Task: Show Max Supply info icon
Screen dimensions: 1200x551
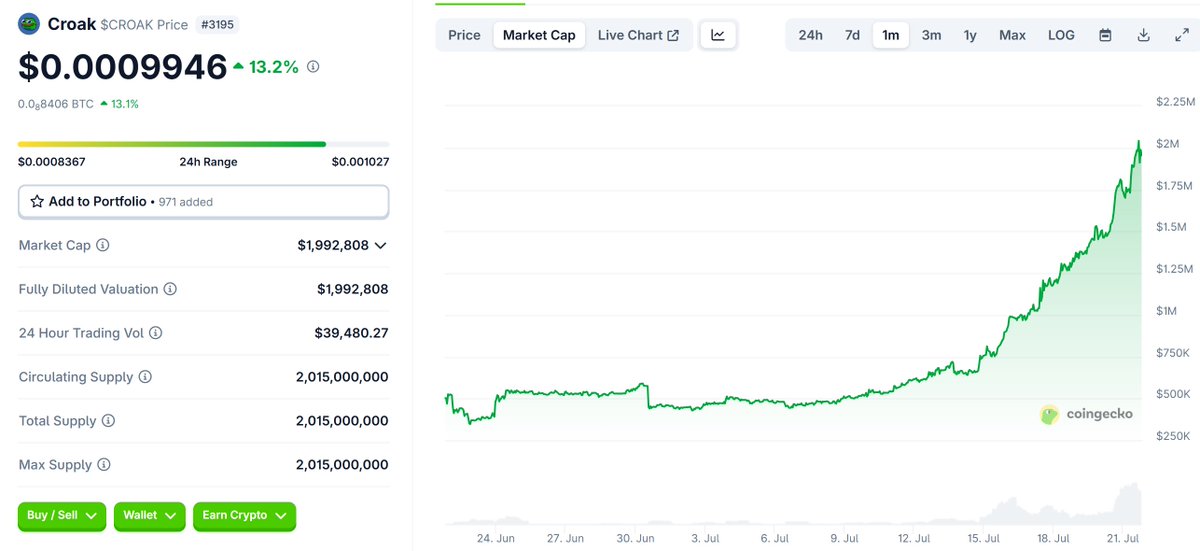Action: point(103,465)
